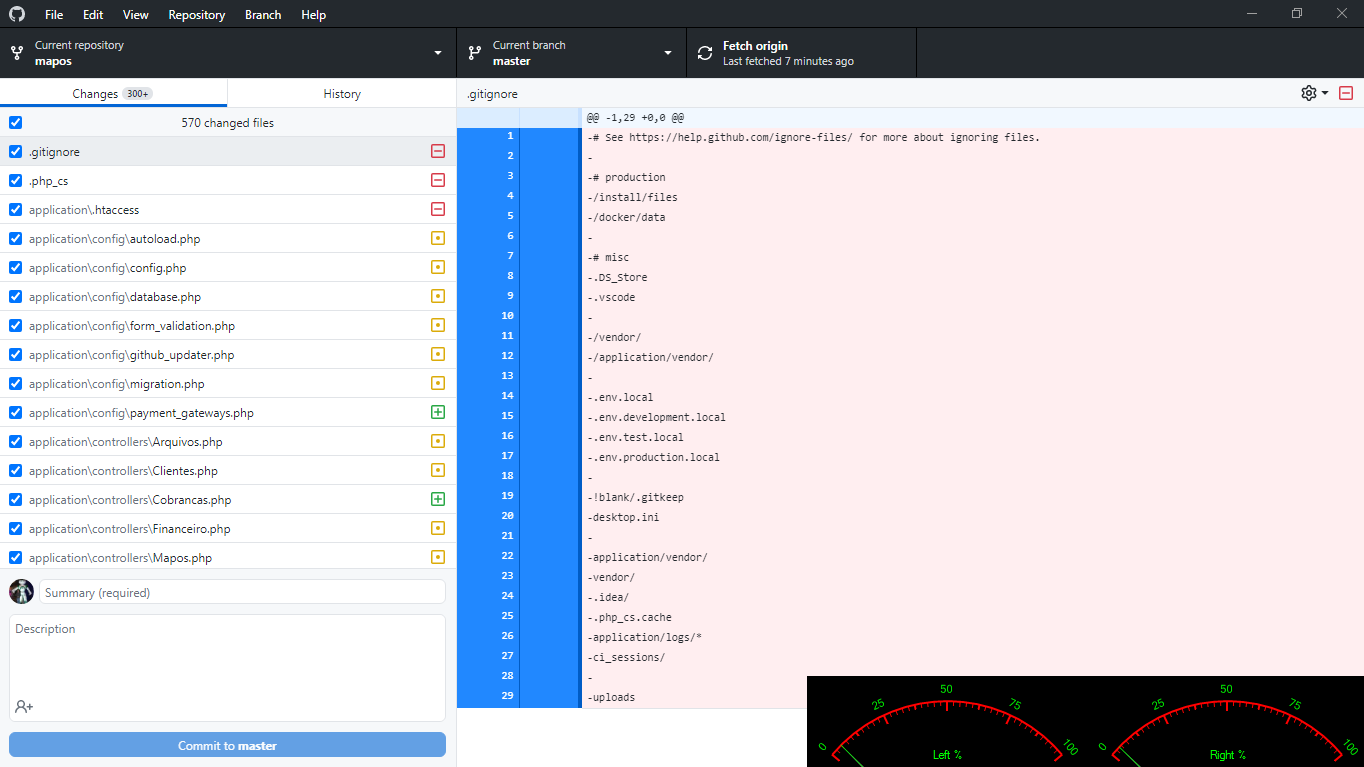Click the deleted-file icon next to .php_cs
Screen dimensions: 1364x767
(438, 180)
